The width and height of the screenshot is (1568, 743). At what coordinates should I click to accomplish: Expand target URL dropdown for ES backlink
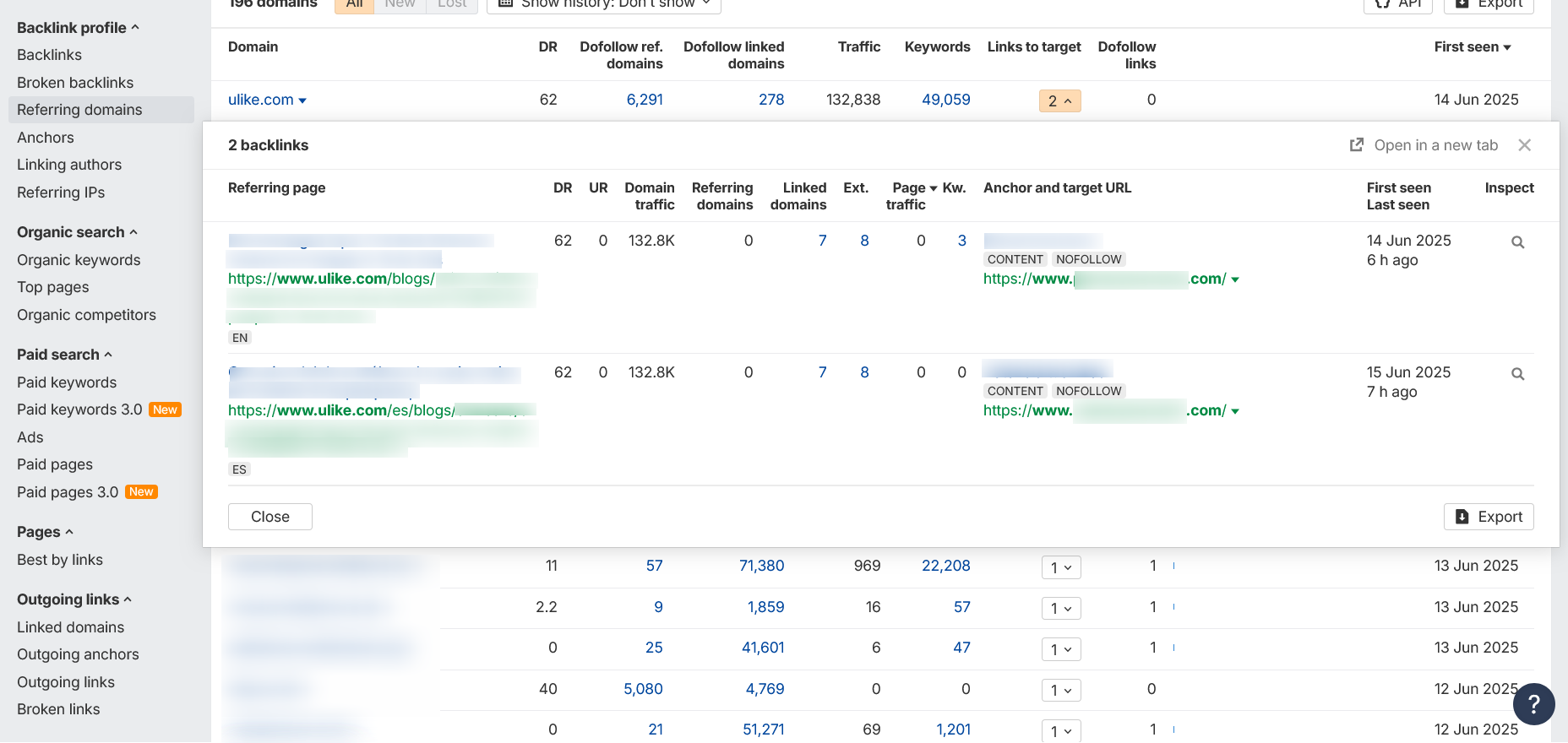coord(1235,411)
